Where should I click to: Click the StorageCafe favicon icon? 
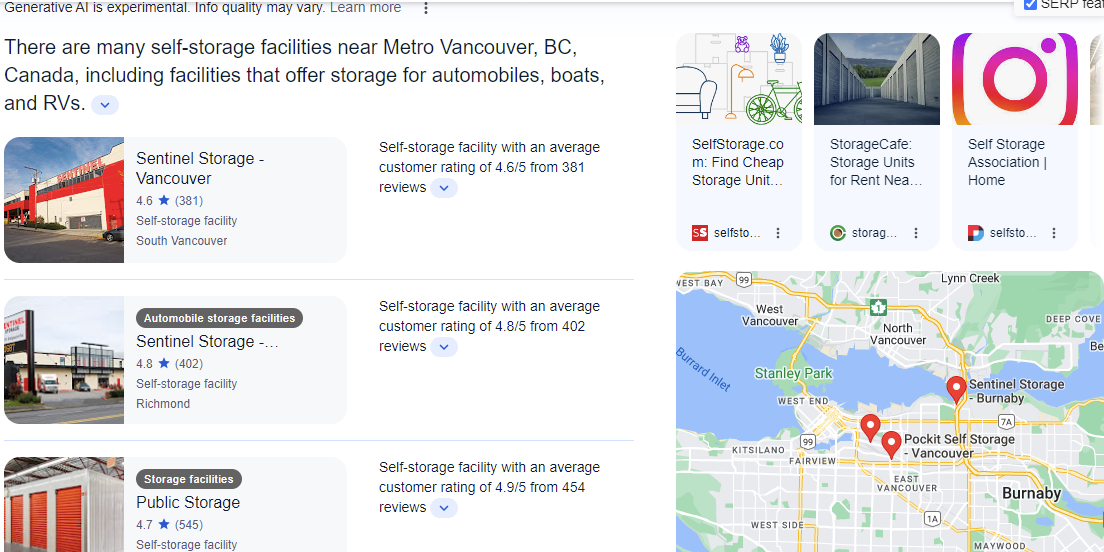(838, 233)
